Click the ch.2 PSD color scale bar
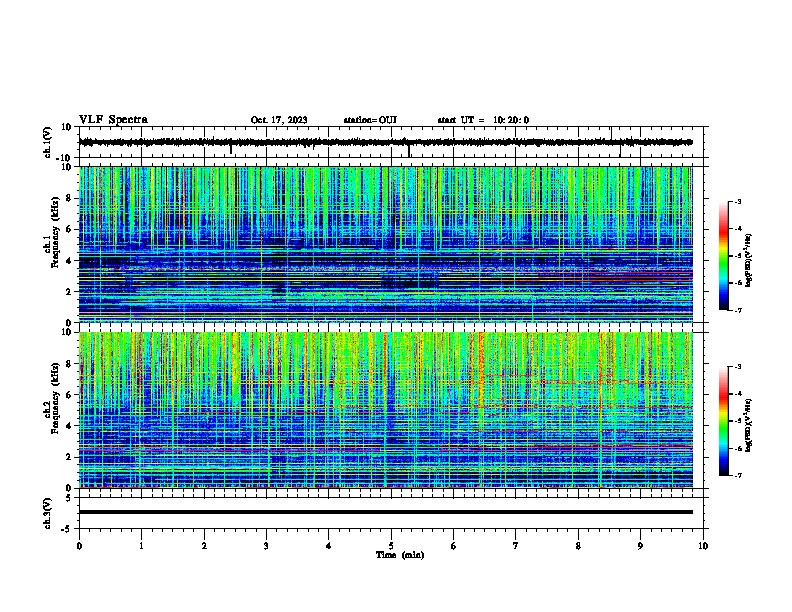 (x=724, y=421)
